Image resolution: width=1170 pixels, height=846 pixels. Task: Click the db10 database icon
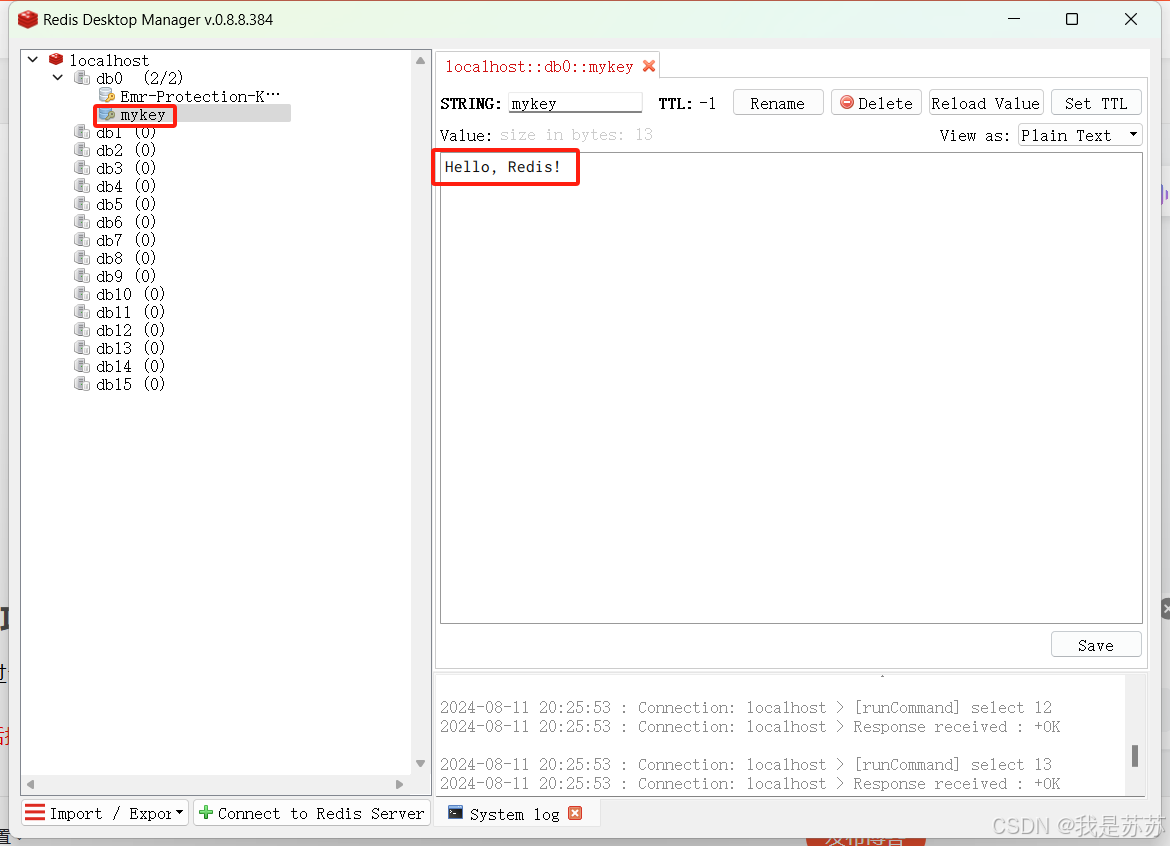click(82, 294)
